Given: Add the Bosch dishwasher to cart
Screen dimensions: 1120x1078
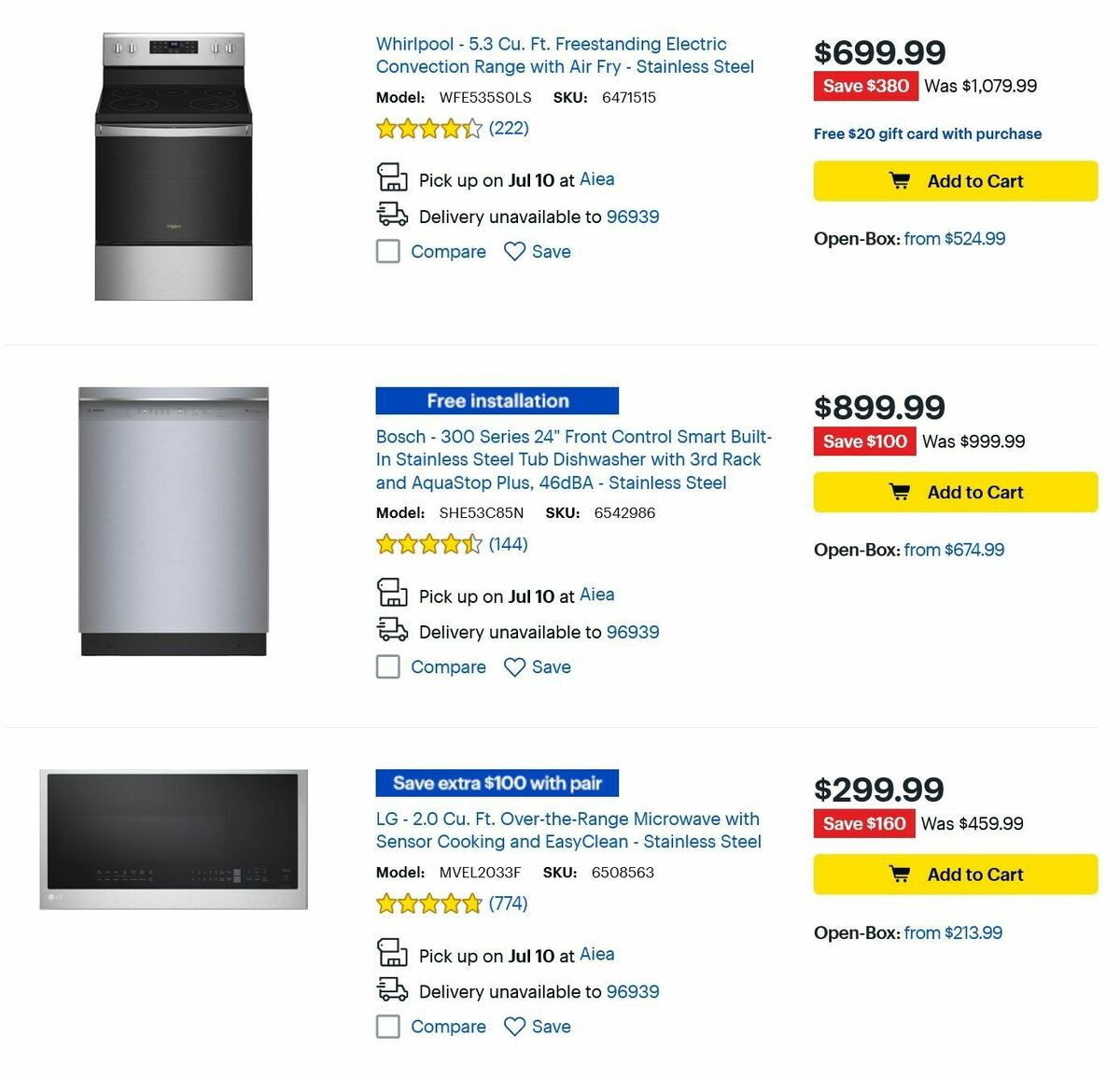Looking at the screenshot, I should coord(955,492).
